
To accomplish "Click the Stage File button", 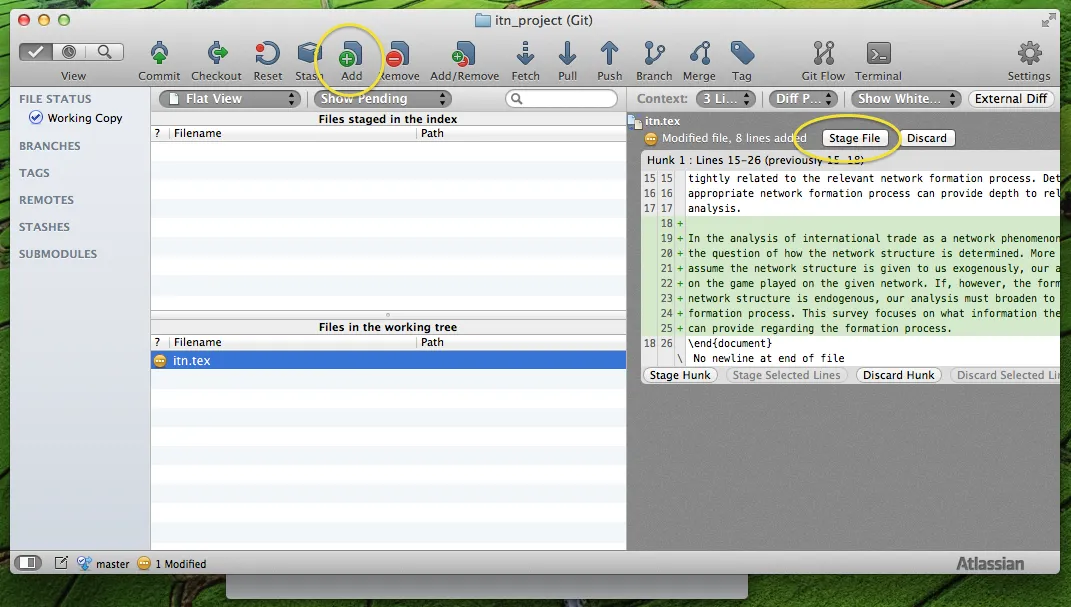I will tap(856, 138).
